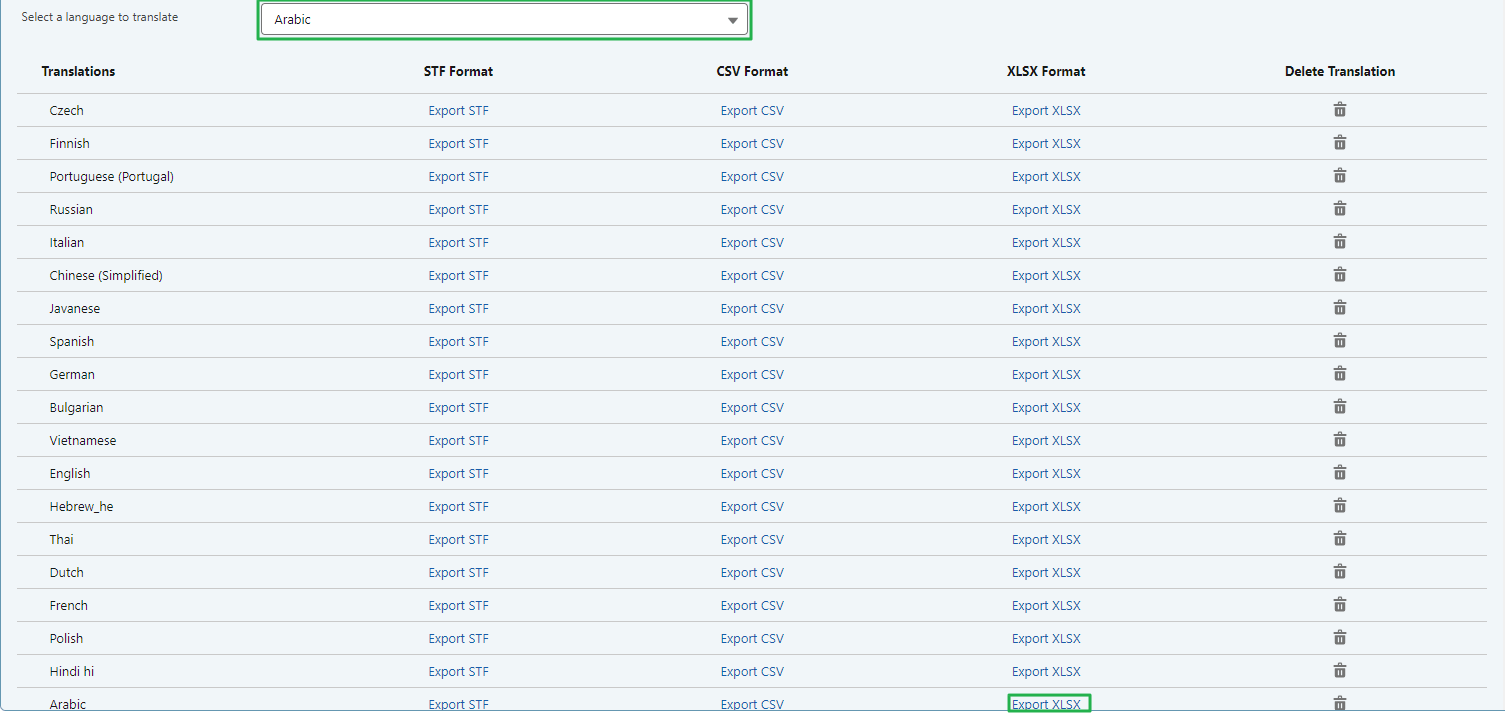
Task: Delete the Arabic translation
Action: click(x=1340, y=703)
